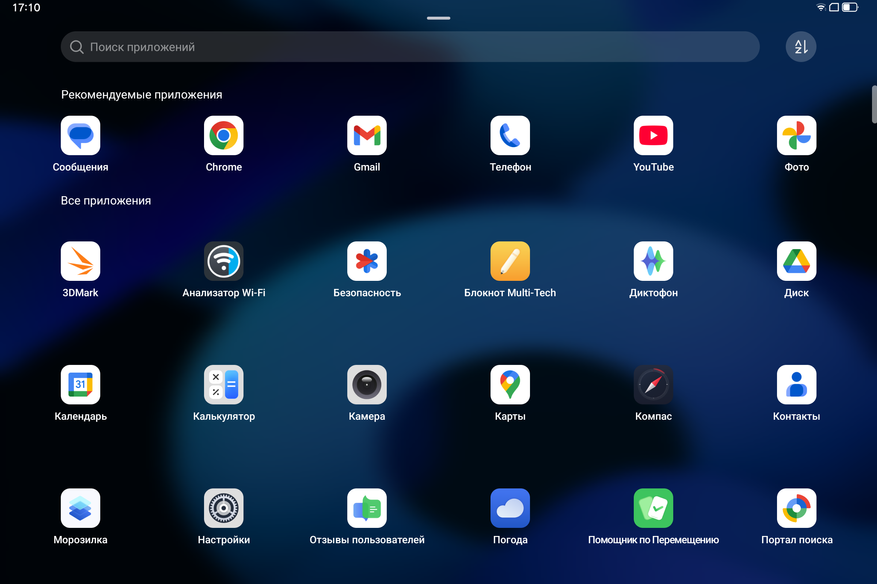The image size is (877, 584).
Task: Open the Настройки settings app
Action: point(224,508)
